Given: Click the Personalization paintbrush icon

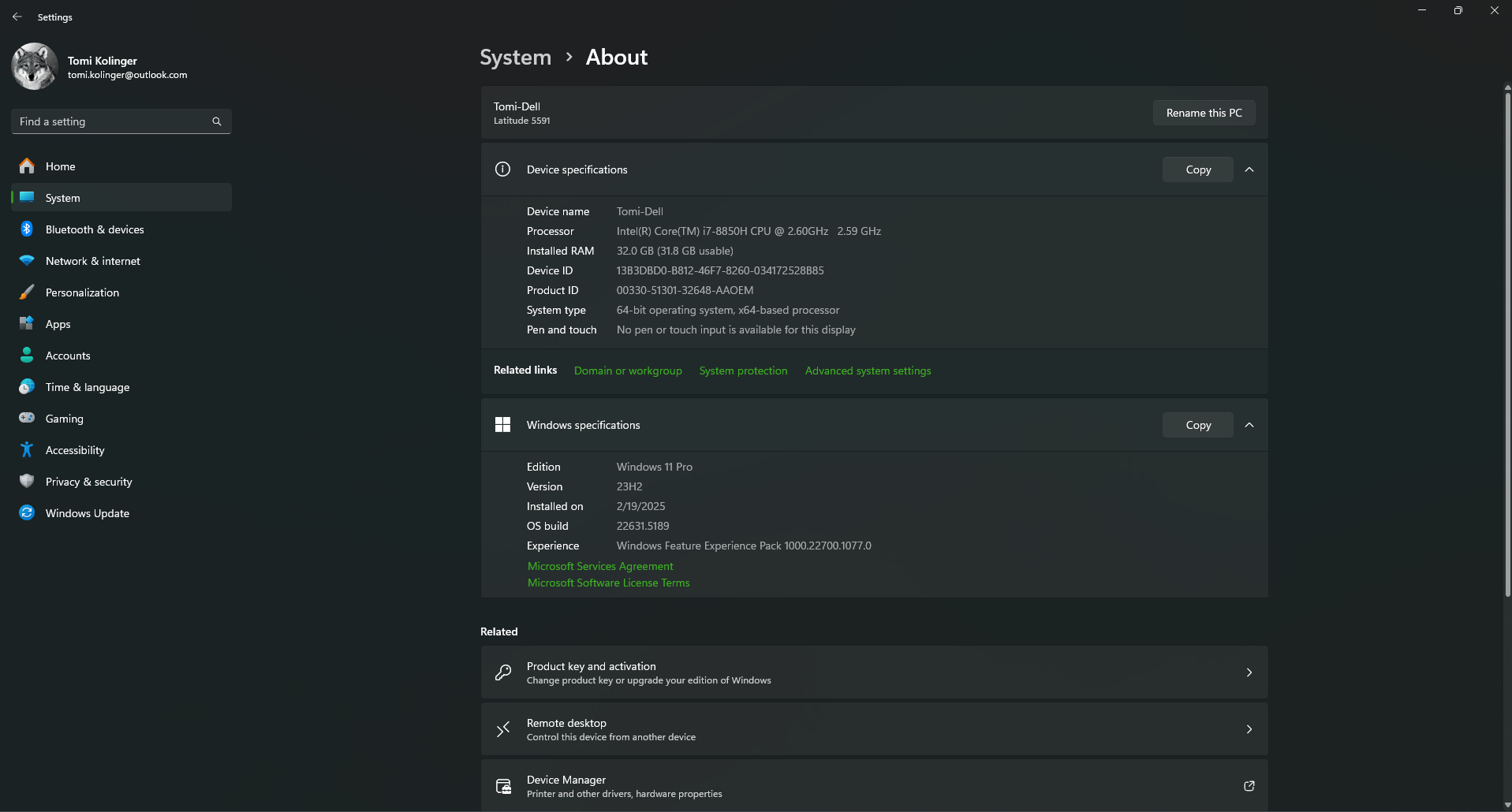Looking at the screenshot, I should [x=27, y=292].
